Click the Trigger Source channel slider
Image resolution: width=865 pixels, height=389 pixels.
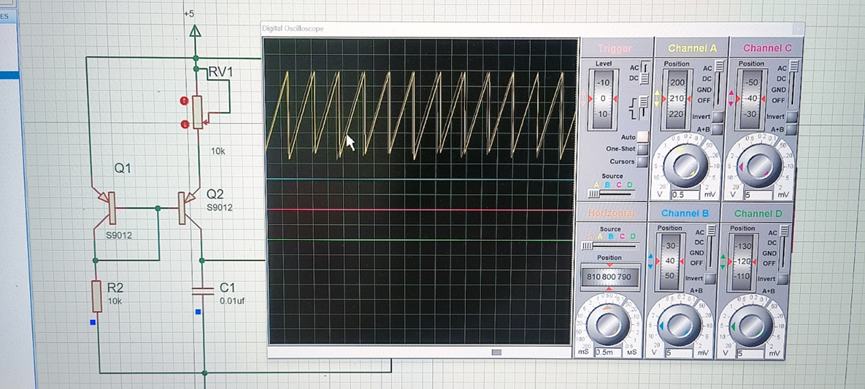[x=611, y=194]
